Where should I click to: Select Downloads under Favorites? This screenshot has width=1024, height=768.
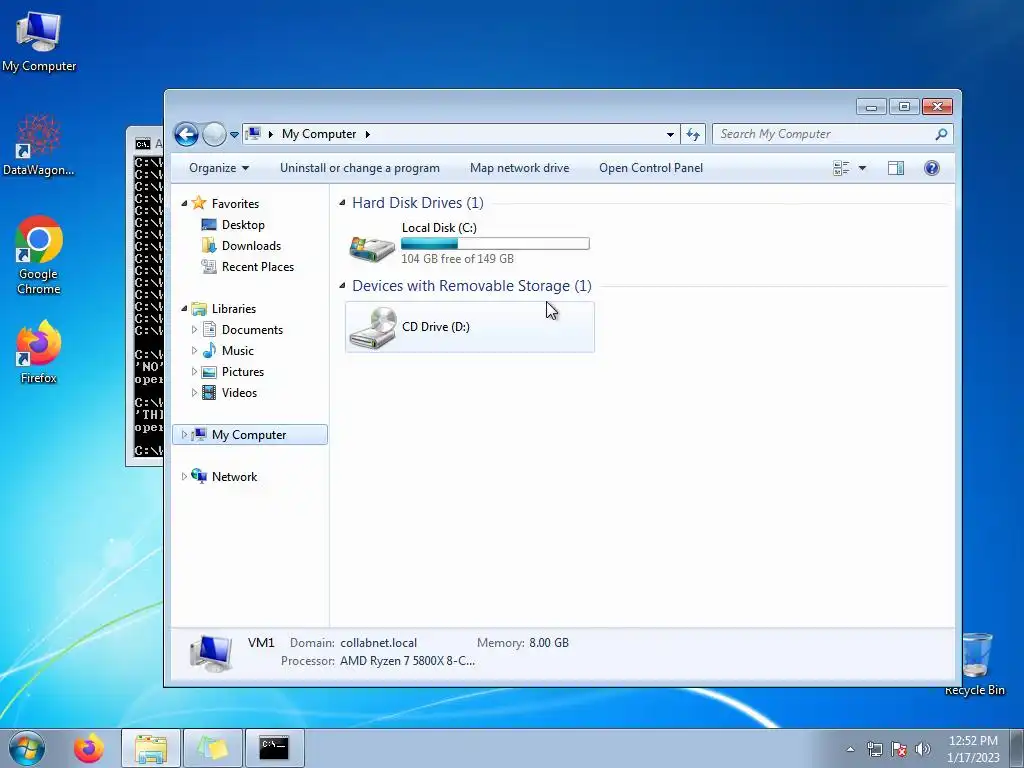pyautogui.click(x=251, y=246)
